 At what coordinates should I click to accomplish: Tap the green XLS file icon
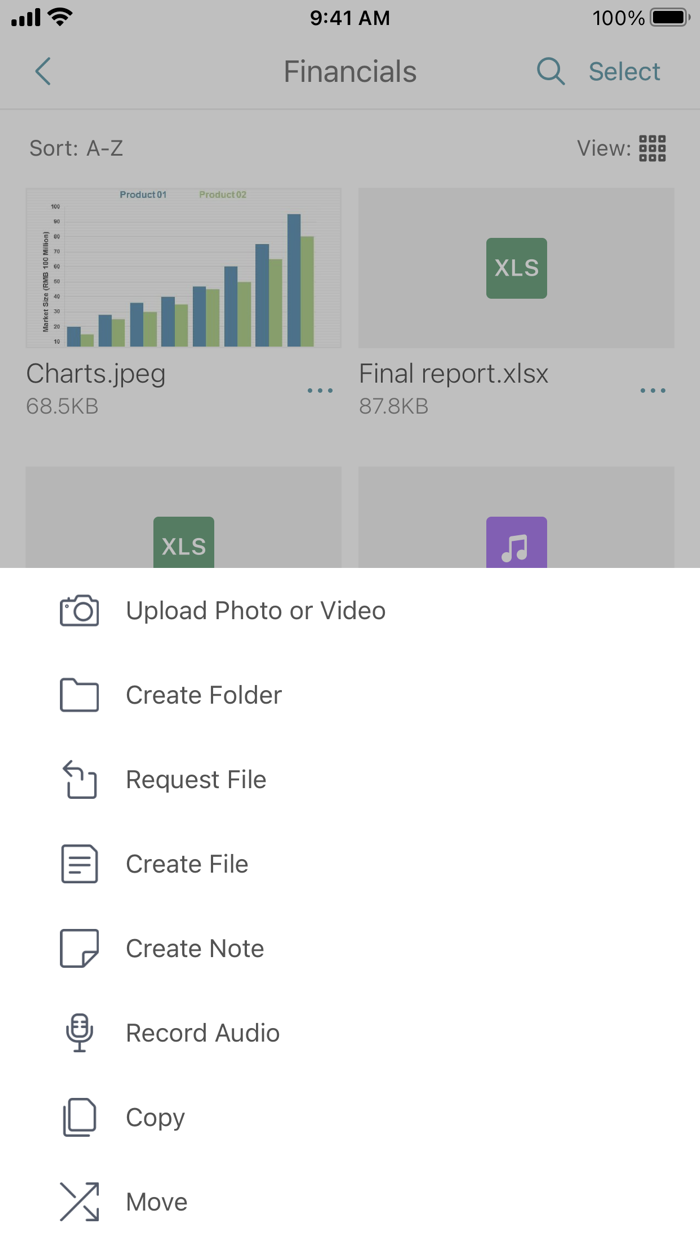point(516,267)
